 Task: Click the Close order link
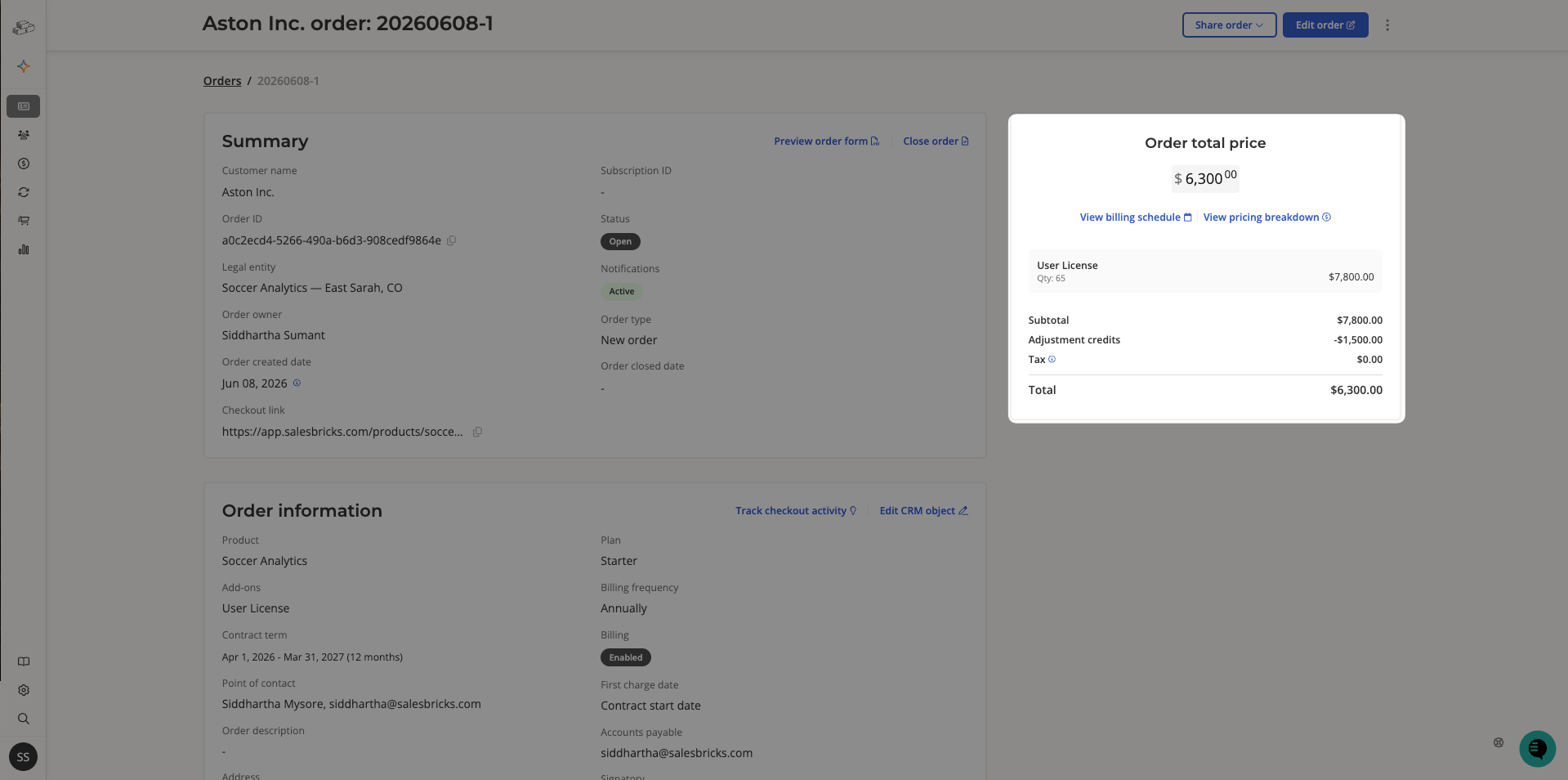(936, 141)
